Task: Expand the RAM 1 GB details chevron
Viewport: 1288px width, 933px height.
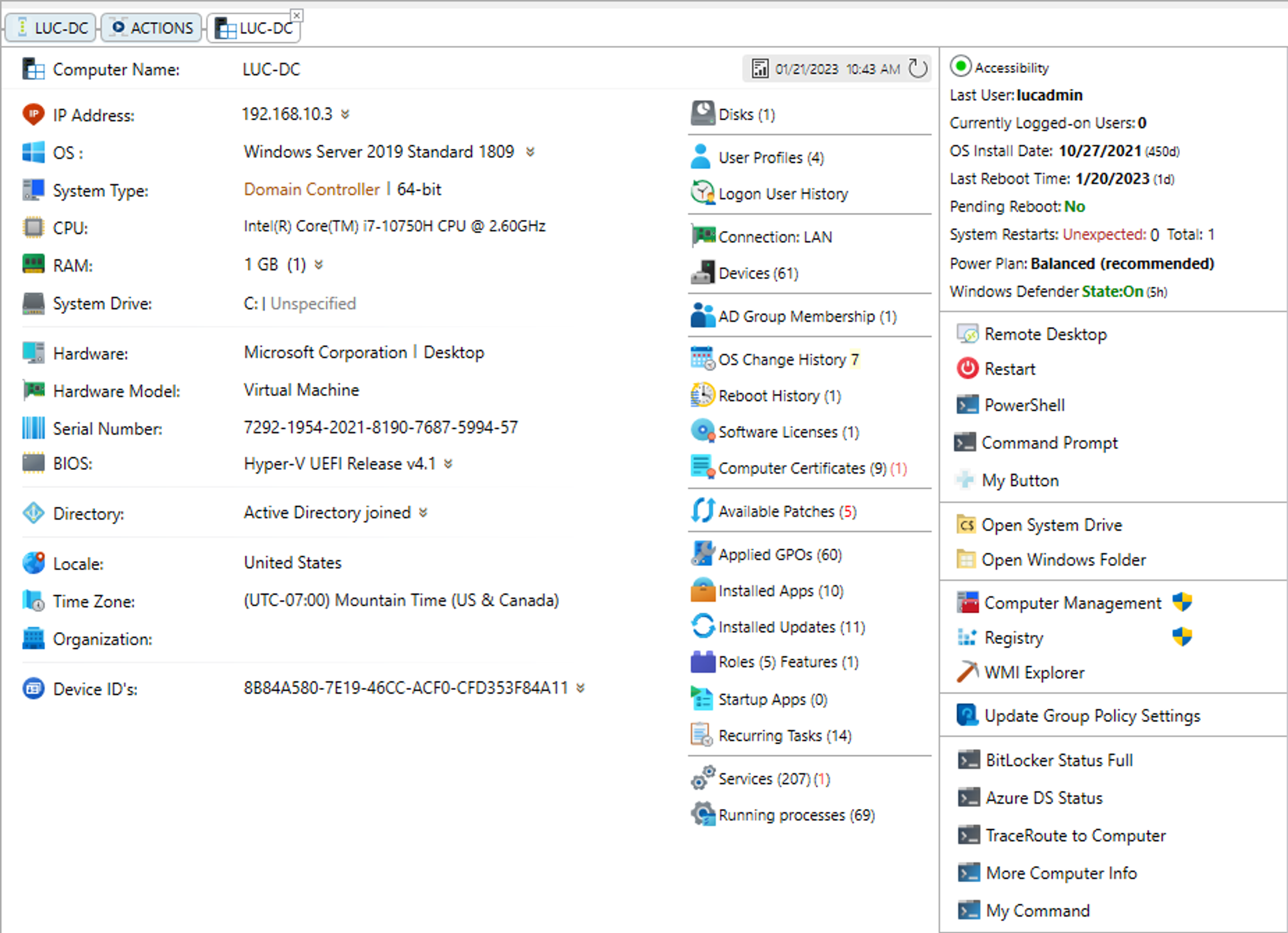Action: (319, 265)
